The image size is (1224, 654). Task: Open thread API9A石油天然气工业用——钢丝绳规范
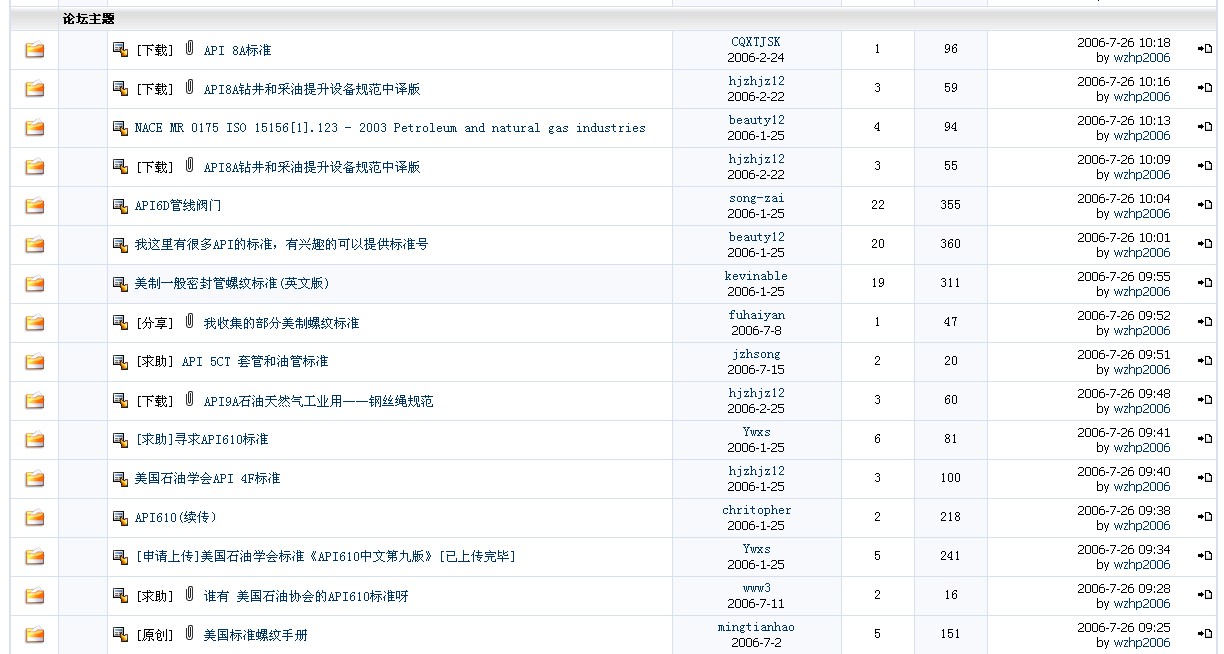pyautogui.click(x=318, y=401)
